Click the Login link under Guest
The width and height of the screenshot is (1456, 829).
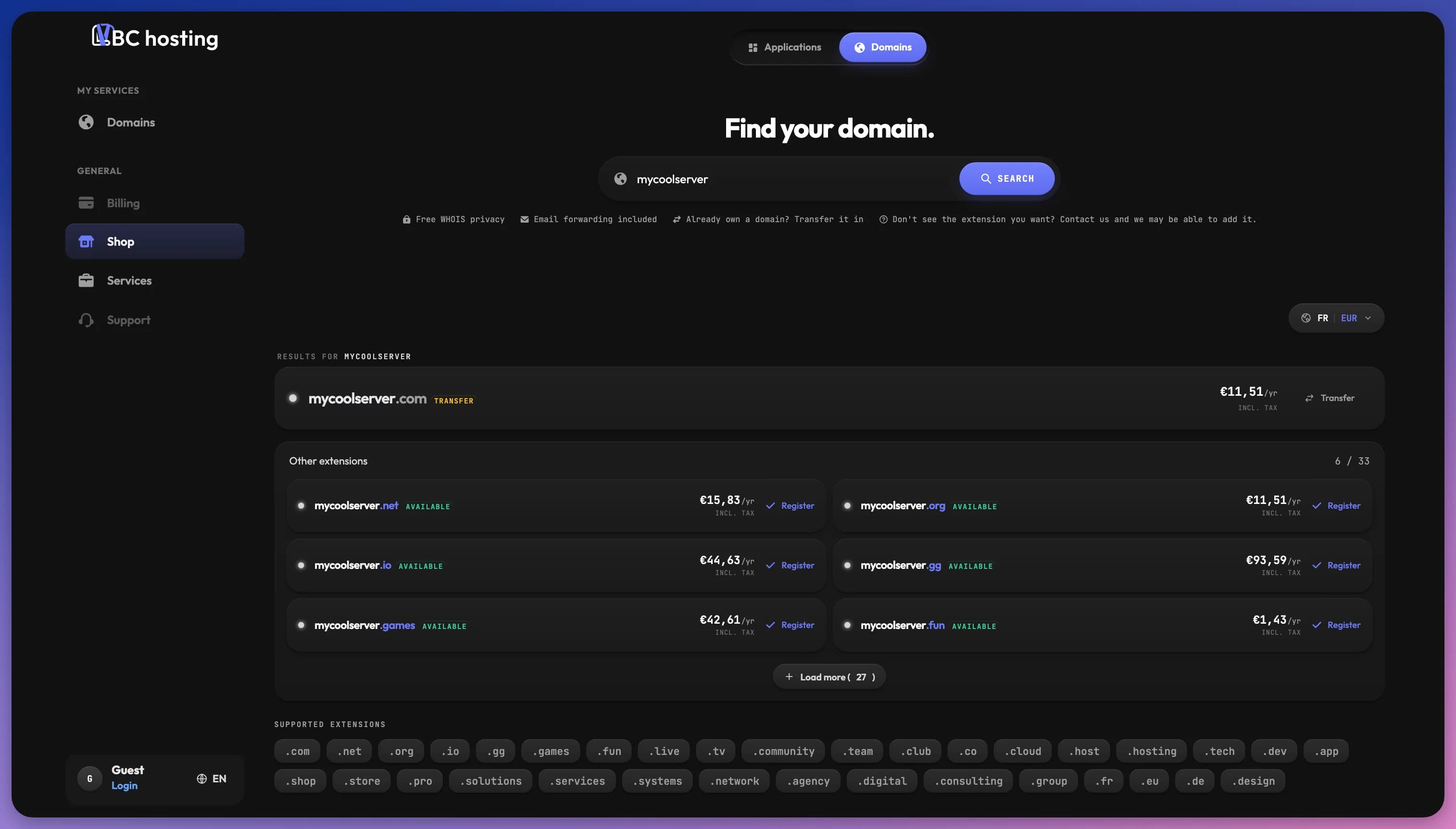pyautogui.click(x=125, y=786)
